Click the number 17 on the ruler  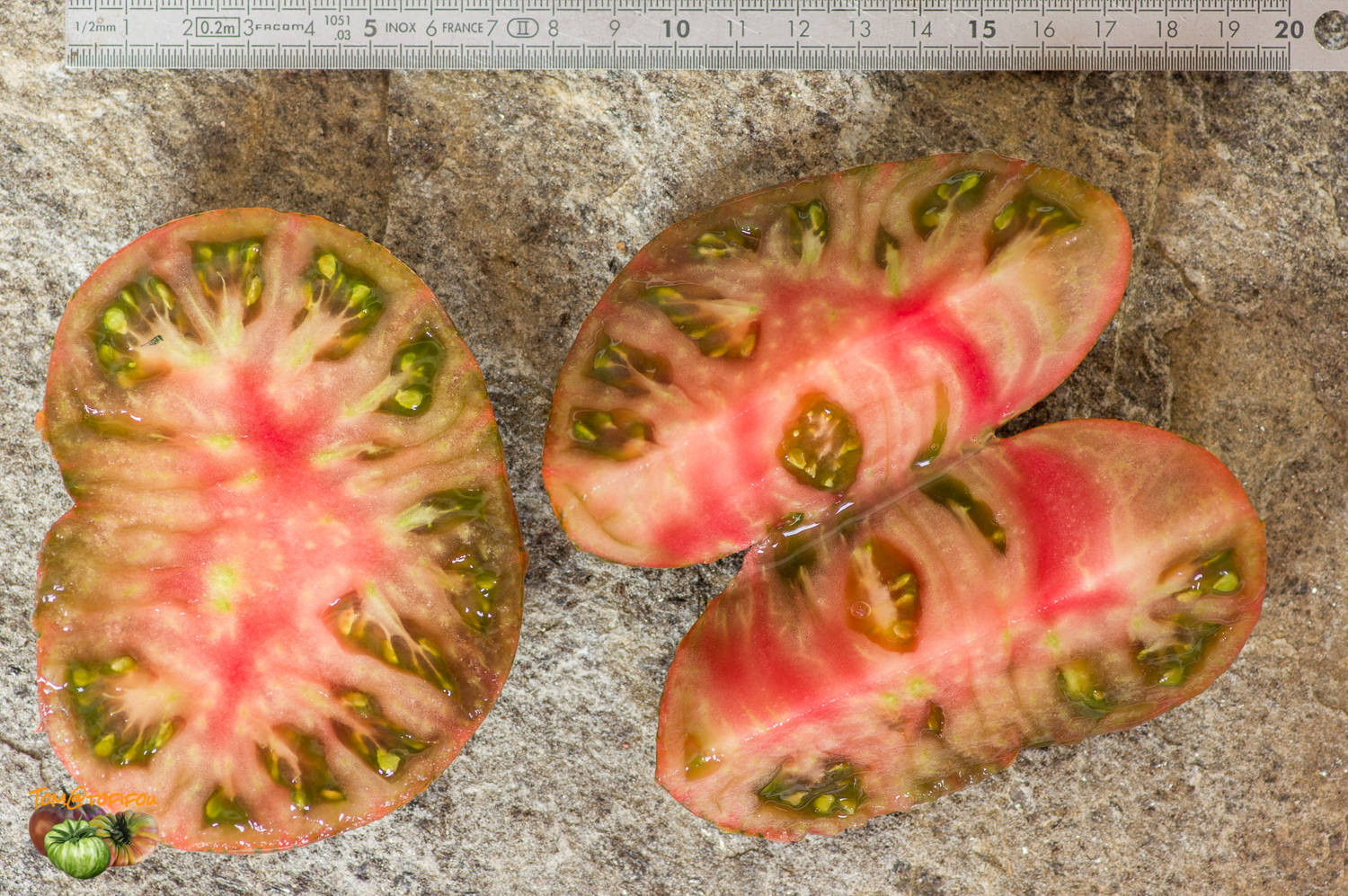(1104, 29)
